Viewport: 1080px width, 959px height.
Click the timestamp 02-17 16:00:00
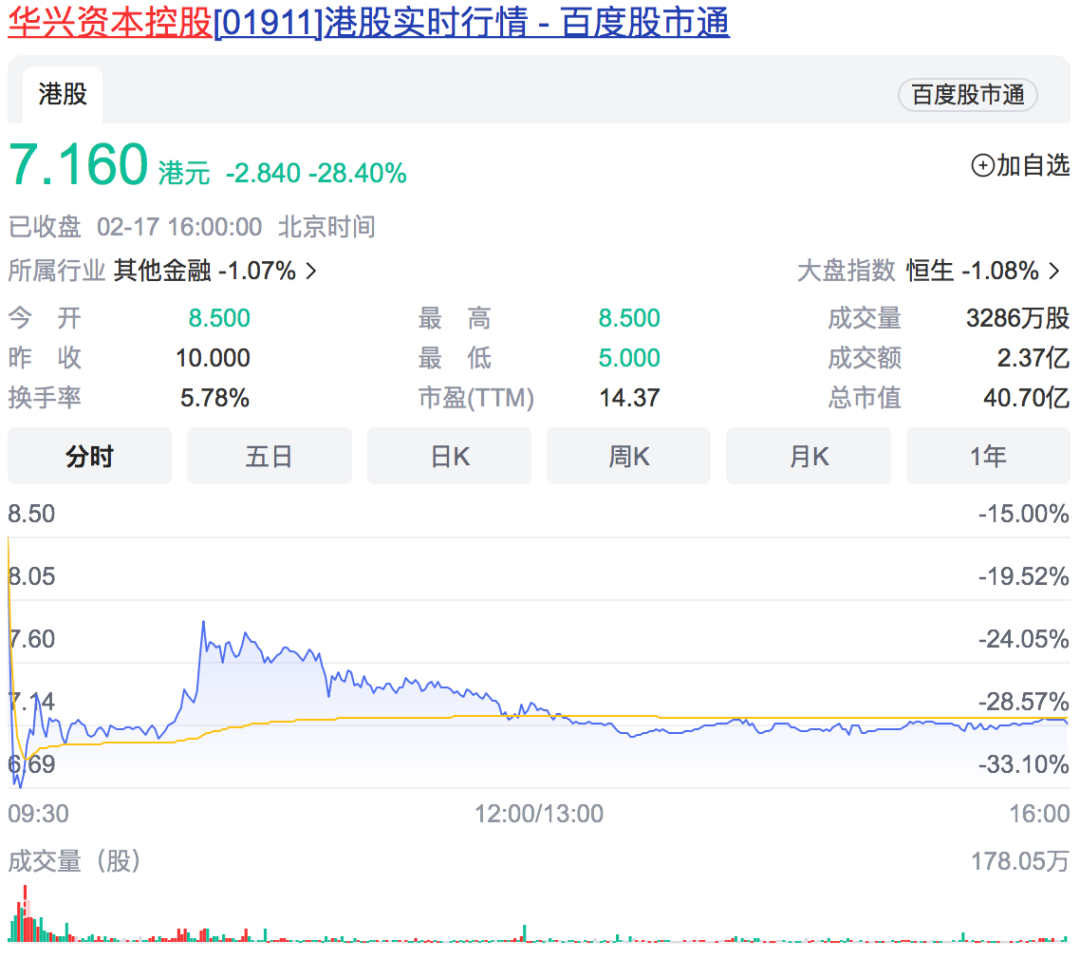click(x=179, y=227)
